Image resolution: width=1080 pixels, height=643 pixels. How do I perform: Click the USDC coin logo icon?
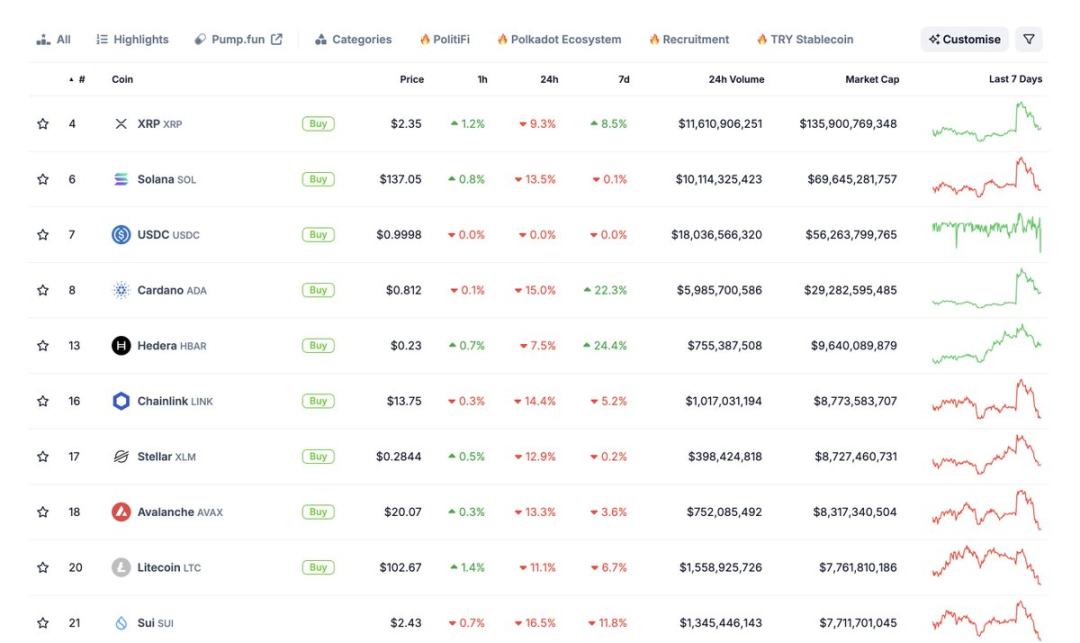pyautogui.click(x=121, y=235)
